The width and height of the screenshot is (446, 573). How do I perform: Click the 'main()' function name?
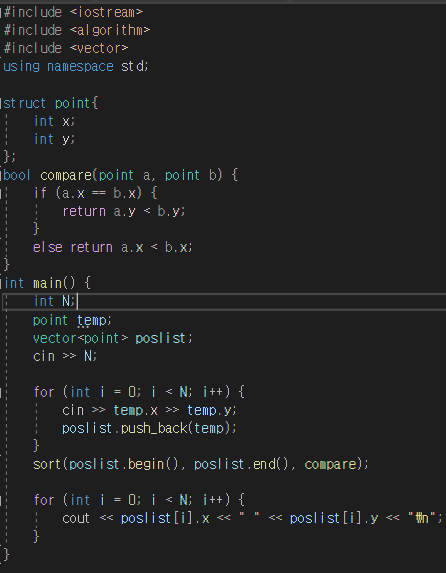coord(54,283)
